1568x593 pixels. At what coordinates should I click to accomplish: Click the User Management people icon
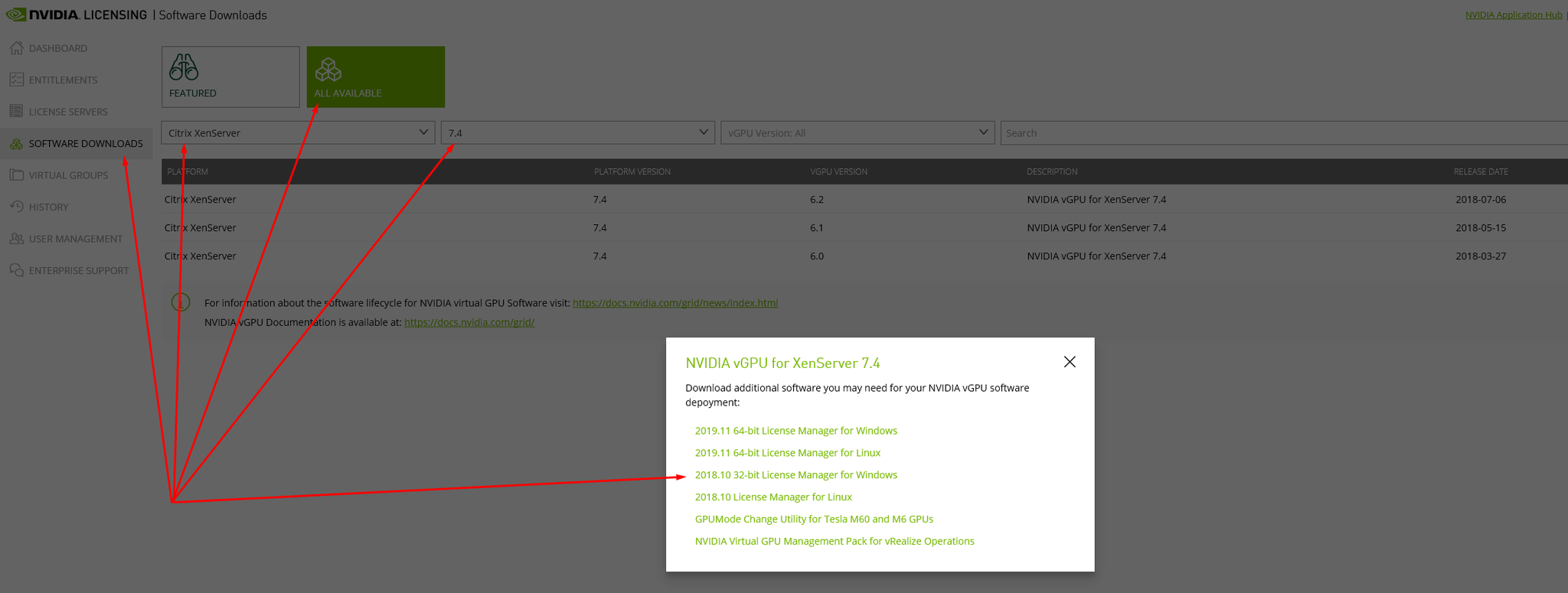point(16,239)
